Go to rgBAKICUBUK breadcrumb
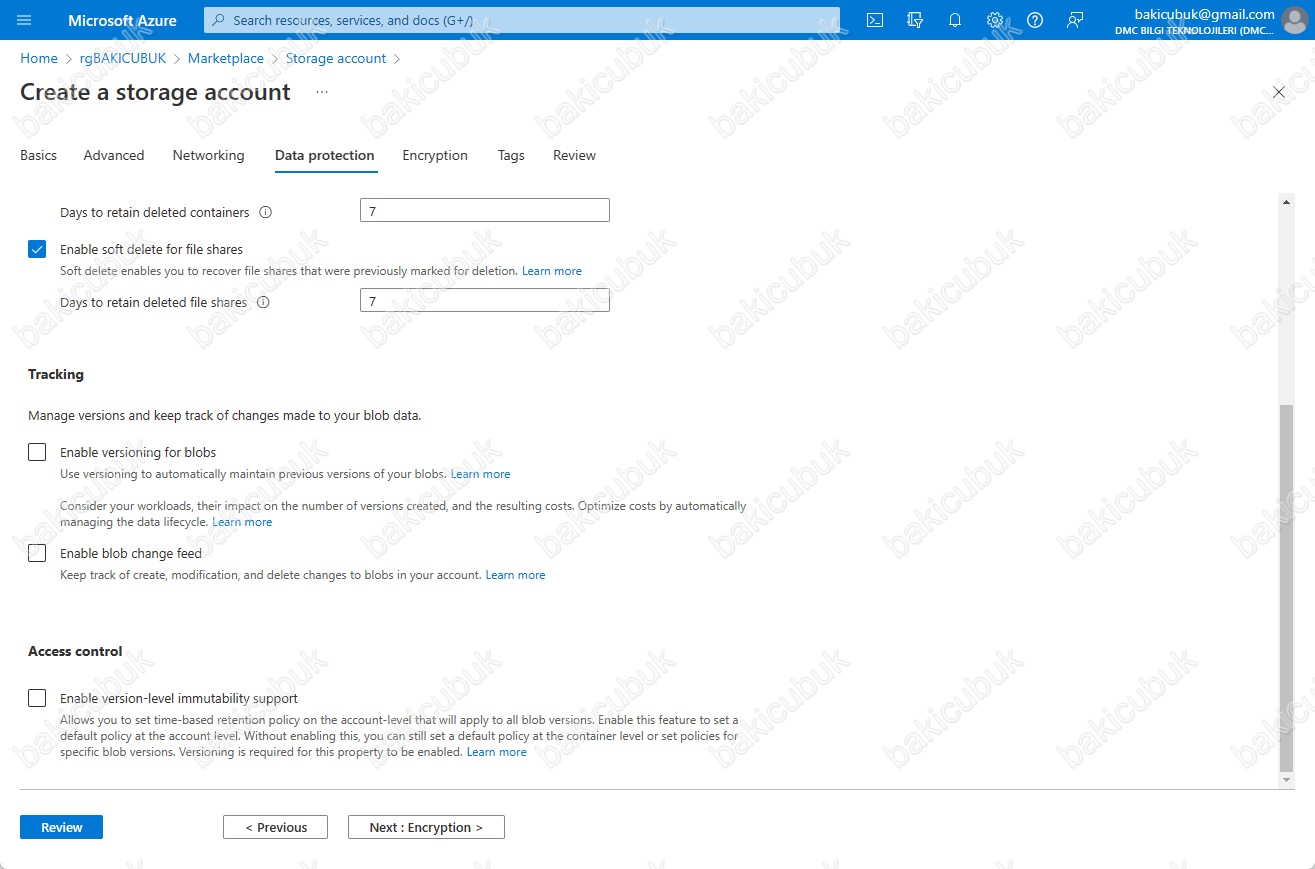1315x869 pixels. (123, 58)
